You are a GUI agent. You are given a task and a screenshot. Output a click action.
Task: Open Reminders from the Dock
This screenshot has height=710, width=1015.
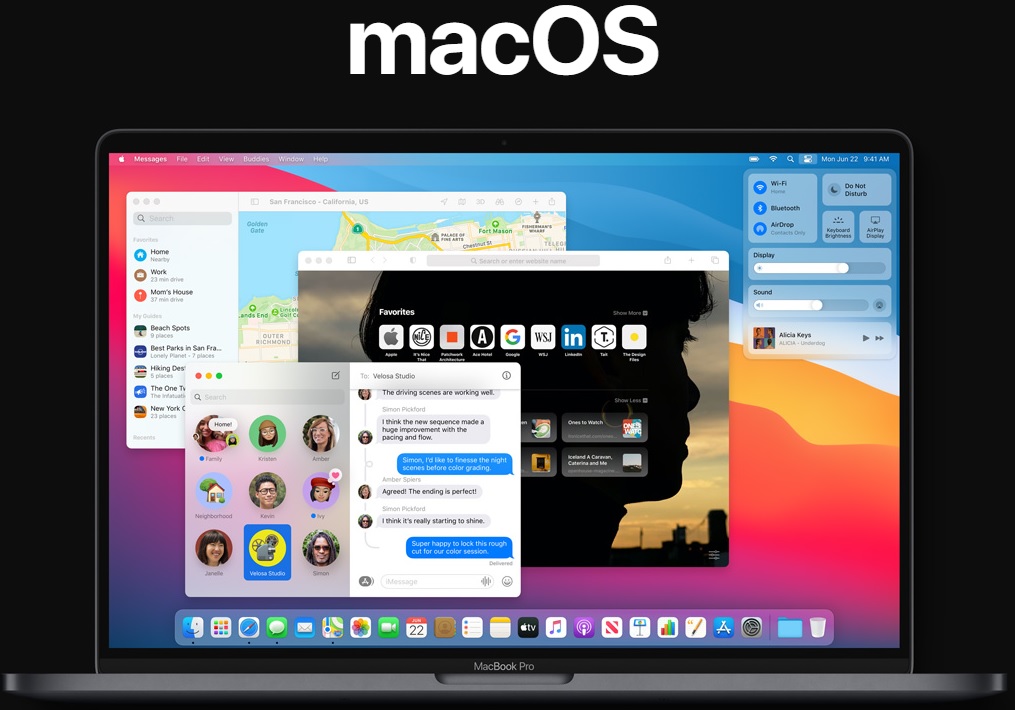point(473,627)
